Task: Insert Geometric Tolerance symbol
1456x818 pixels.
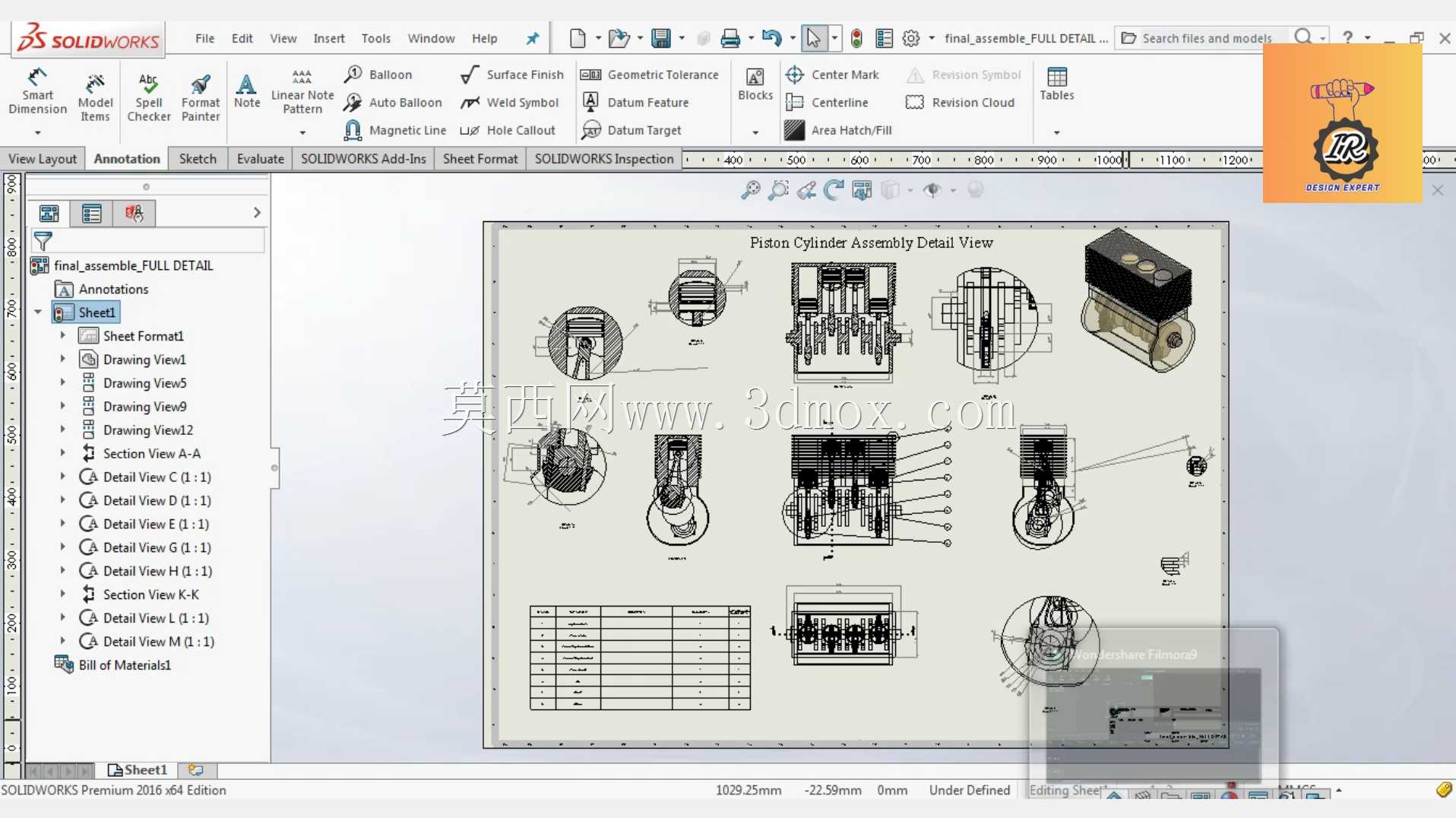Action: pyautogui.click(x=650, y=75)
